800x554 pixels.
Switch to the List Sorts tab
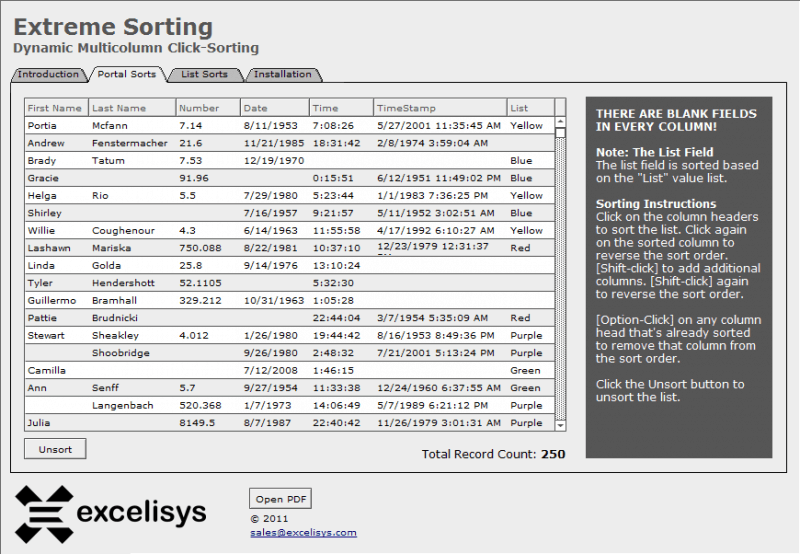(205, 74)
